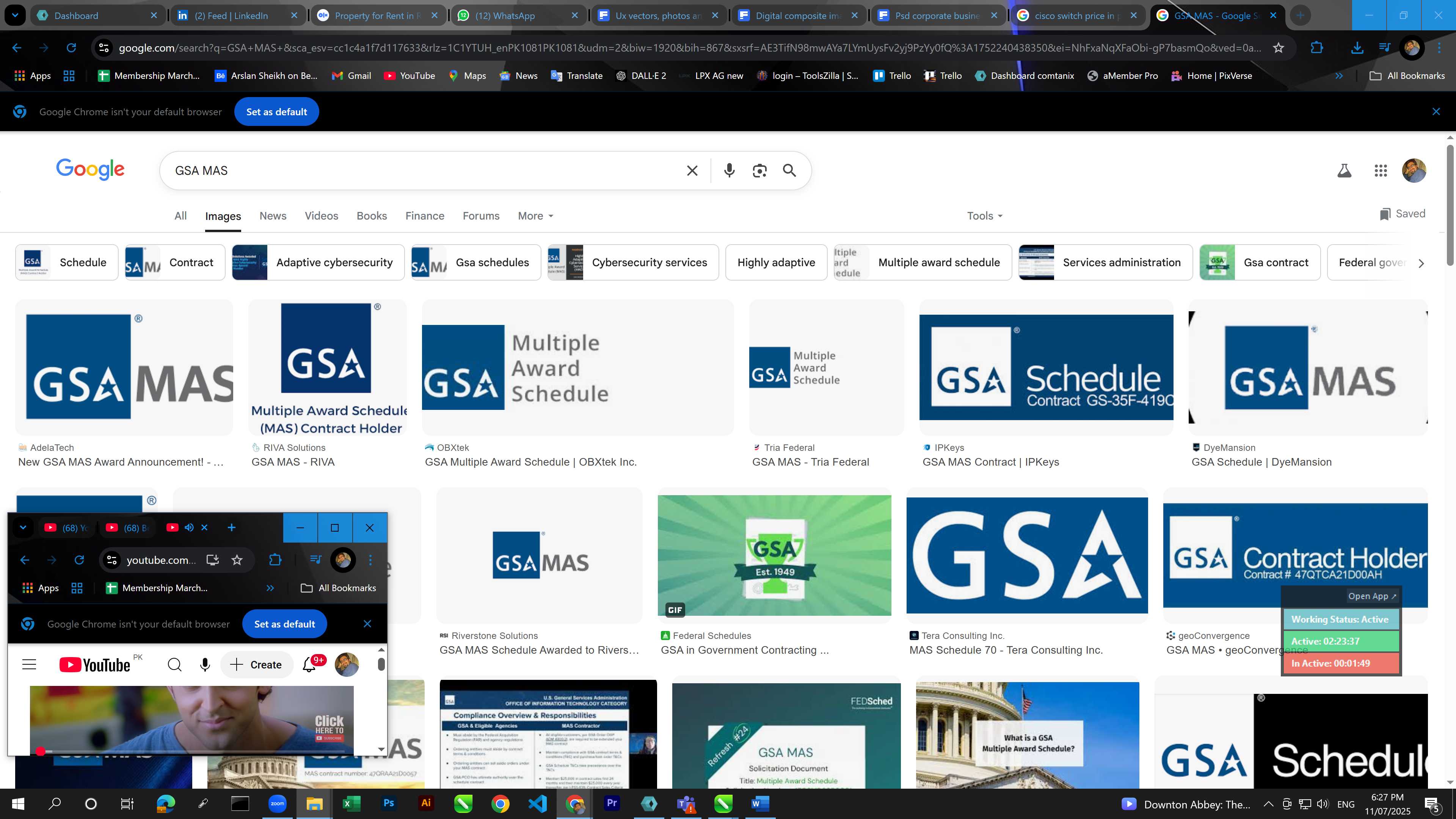Launch Visual Studio Code from taskbar

click(538, 803)
